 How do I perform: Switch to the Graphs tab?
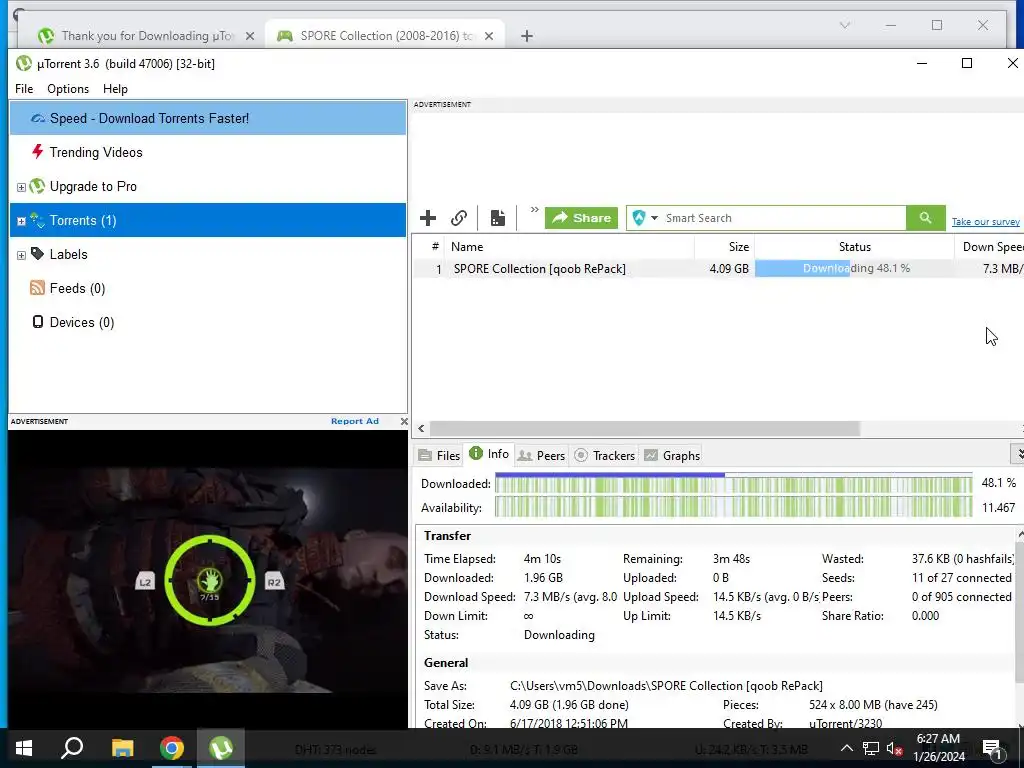[672, 456]
